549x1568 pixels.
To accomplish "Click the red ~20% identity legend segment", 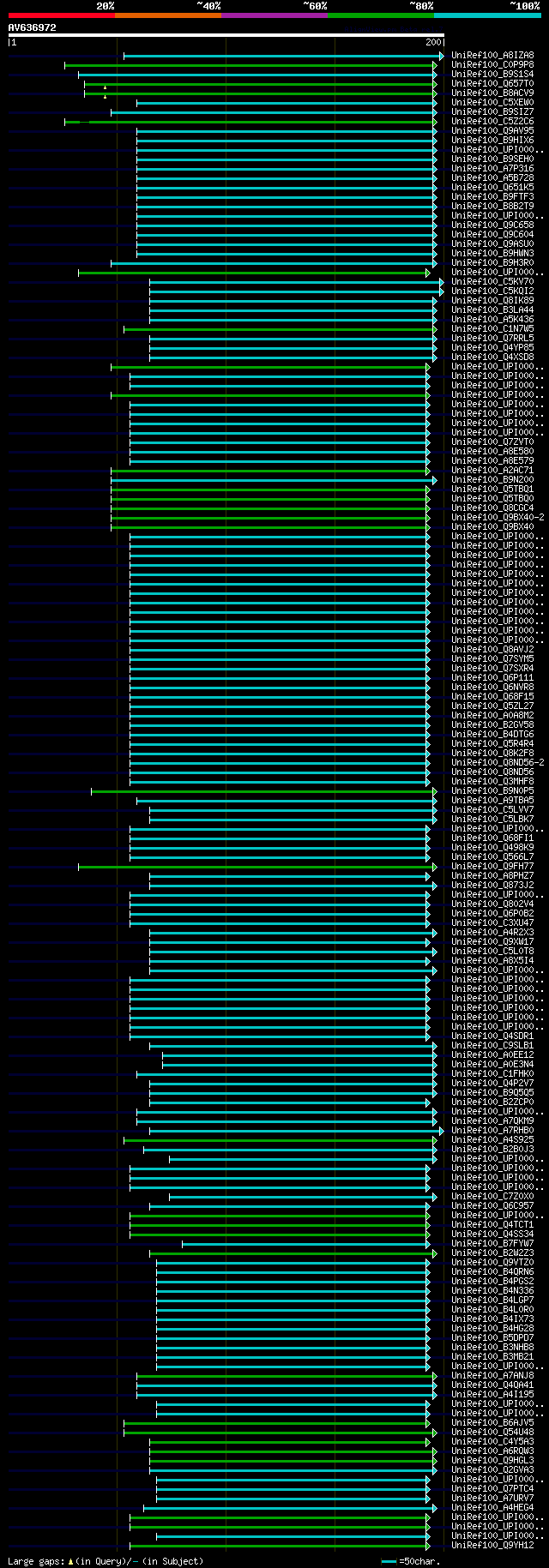I will (62, 15).
